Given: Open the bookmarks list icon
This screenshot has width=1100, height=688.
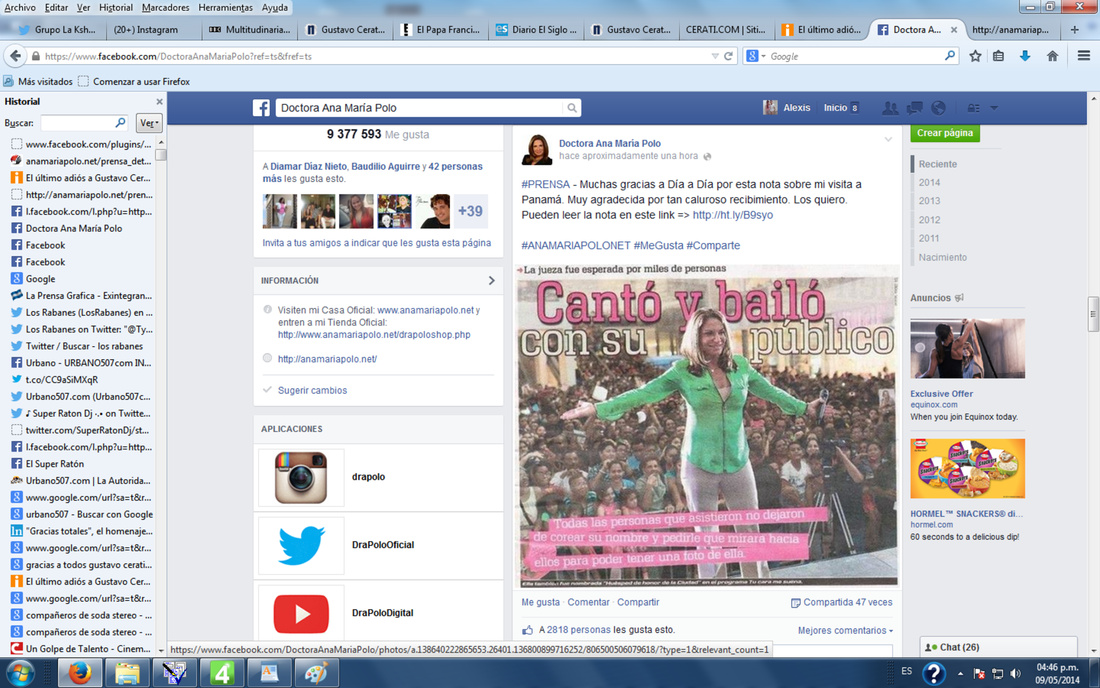Looking at the screenshot, I should click(x=998, y=56).
